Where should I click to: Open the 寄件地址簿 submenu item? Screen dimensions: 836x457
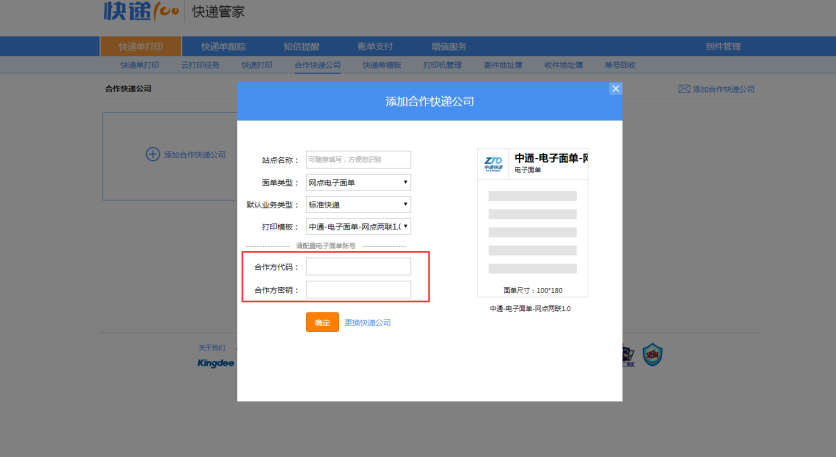tap(503, 65)
